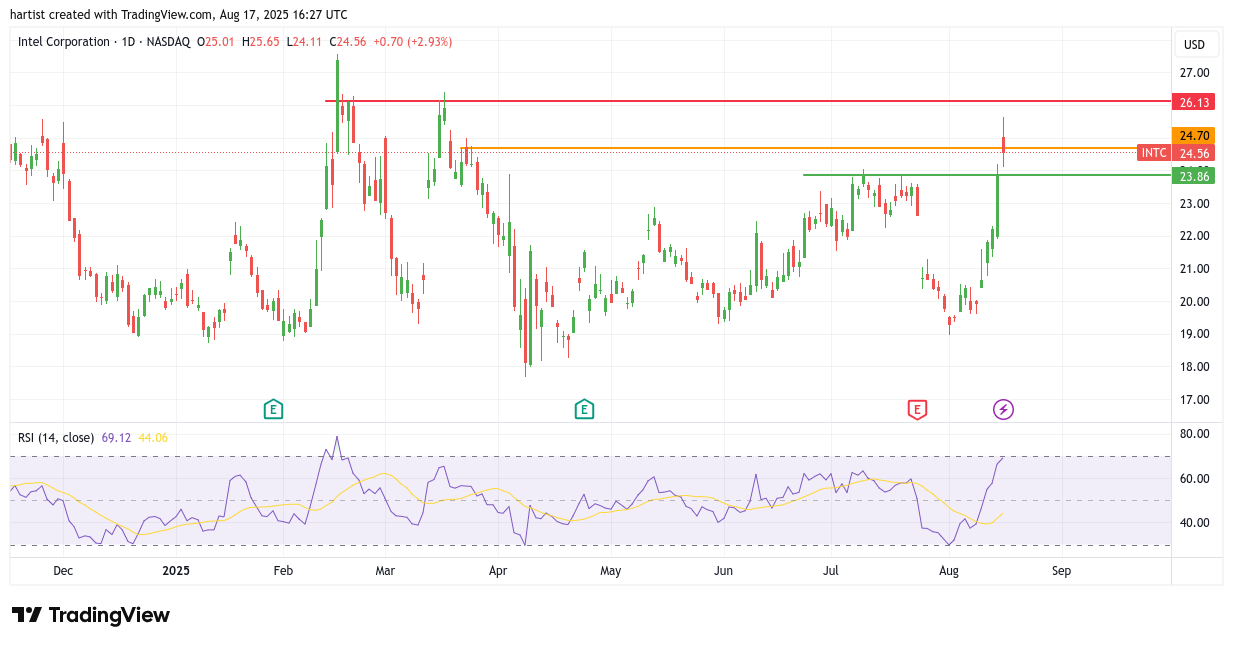
Task: Click the RSI moving average value 44.06
Action: (x=153, y=437)
